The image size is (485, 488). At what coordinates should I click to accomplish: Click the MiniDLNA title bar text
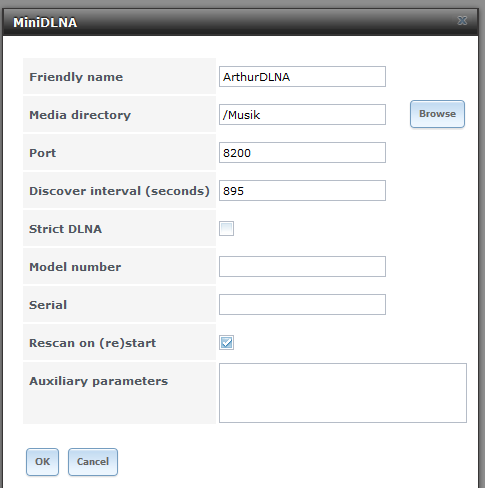point(45,23)
